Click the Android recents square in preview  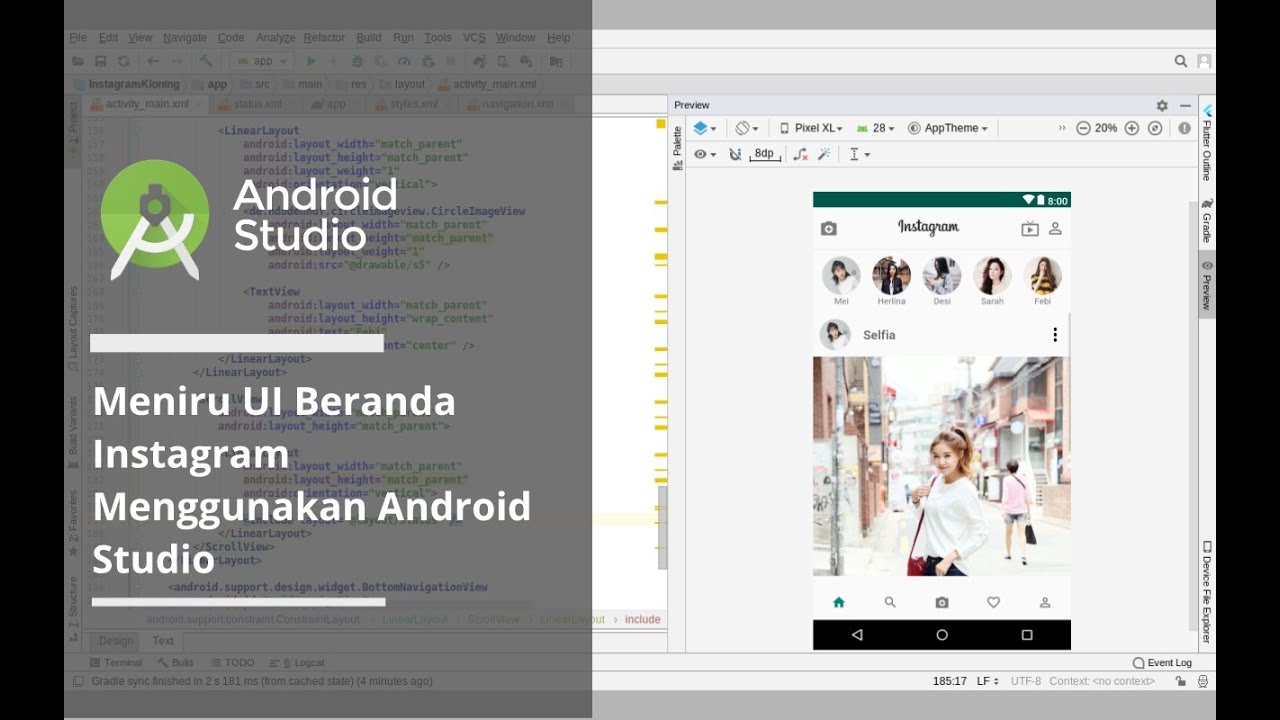pos(1027,635)
